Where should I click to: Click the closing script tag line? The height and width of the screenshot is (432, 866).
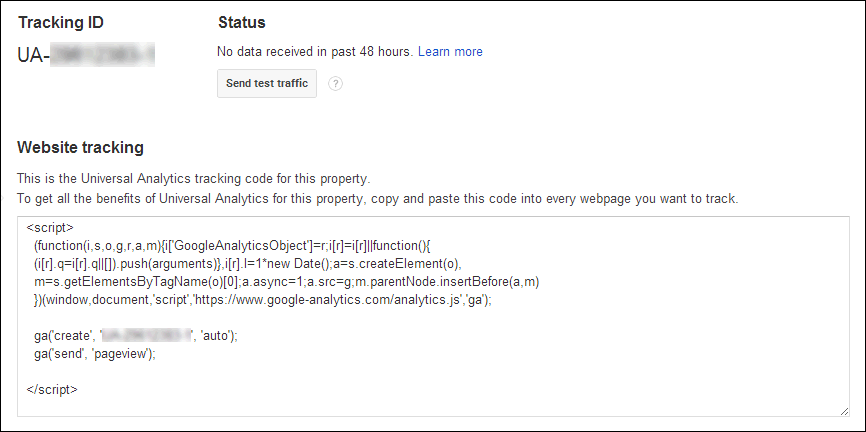coord(52,389)
